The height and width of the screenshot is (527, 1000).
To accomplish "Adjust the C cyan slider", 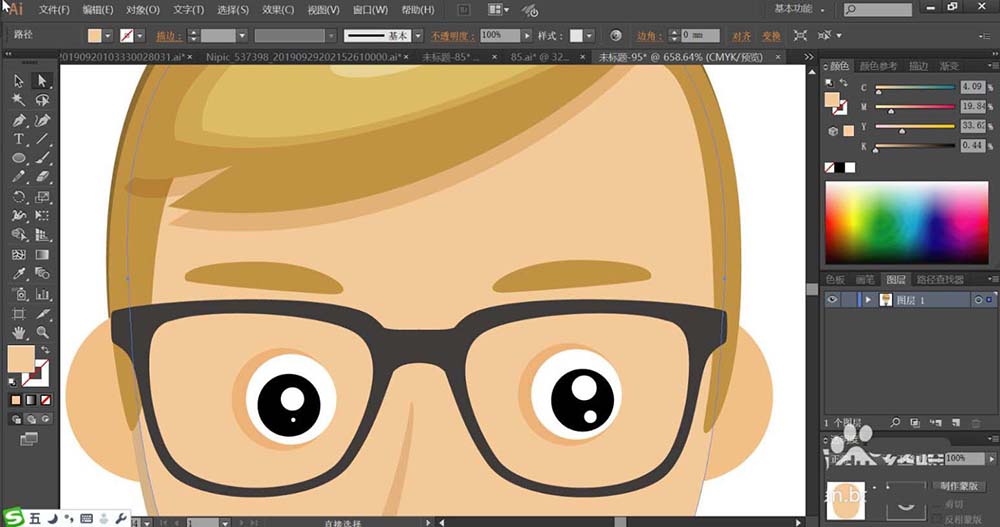I will pyautogui.click(x=915, y=88).
